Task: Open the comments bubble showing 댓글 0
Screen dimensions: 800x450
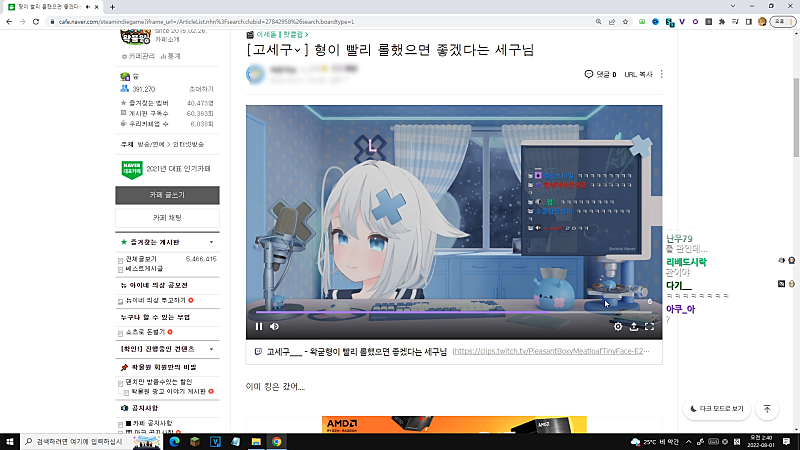Action: (600, 74)
